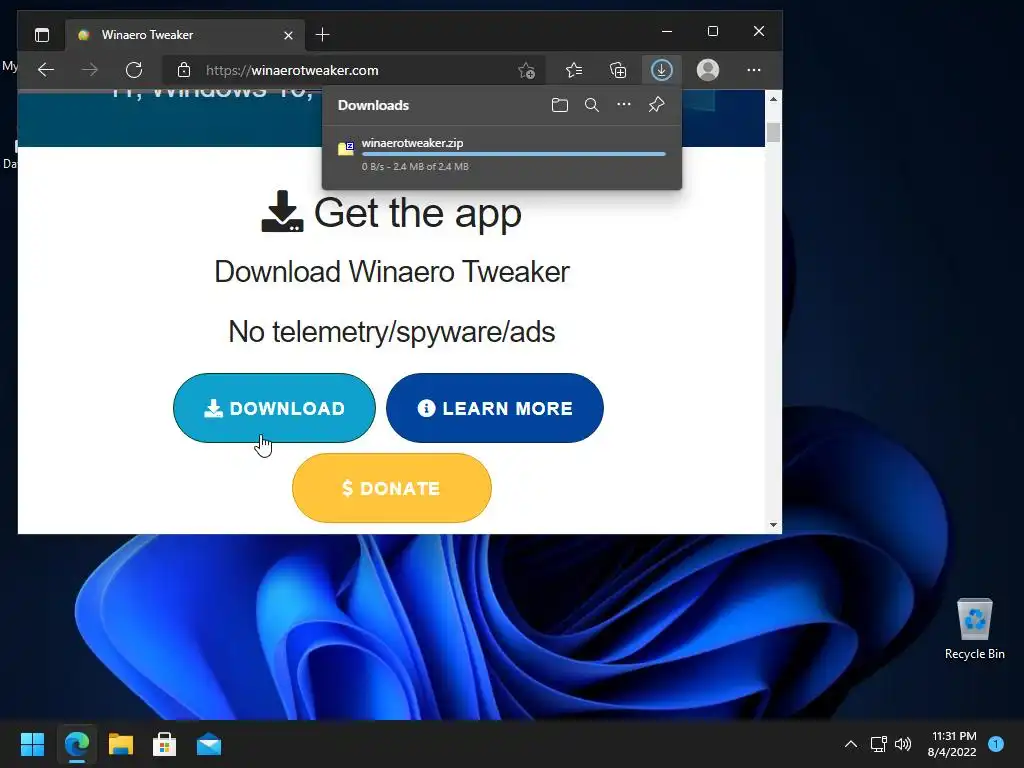This screenshot has height=768, width=1024.
Task: Click Microsoft Edge on taskbar
Action: coord(77,744)
